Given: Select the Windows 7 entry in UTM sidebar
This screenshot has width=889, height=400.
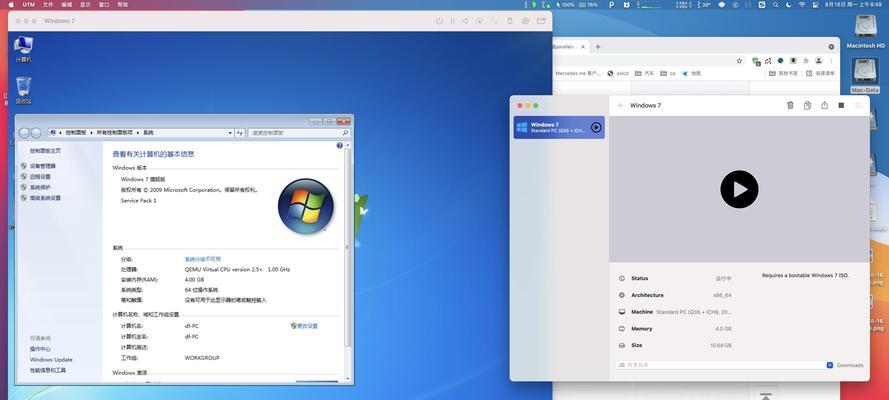Looking at the screenshot, I should (559, 127).
